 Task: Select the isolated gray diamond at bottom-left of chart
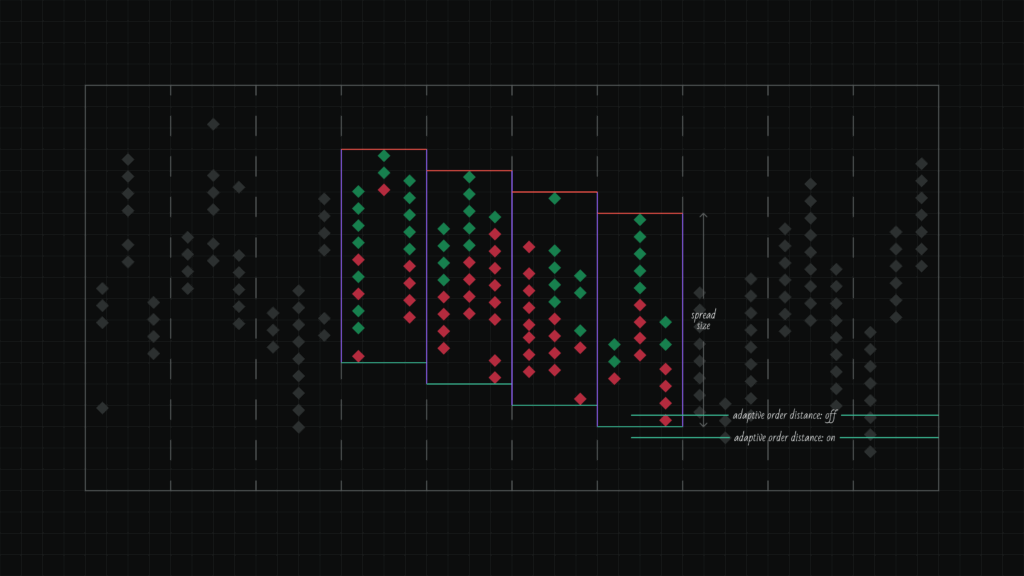[102, 407]
